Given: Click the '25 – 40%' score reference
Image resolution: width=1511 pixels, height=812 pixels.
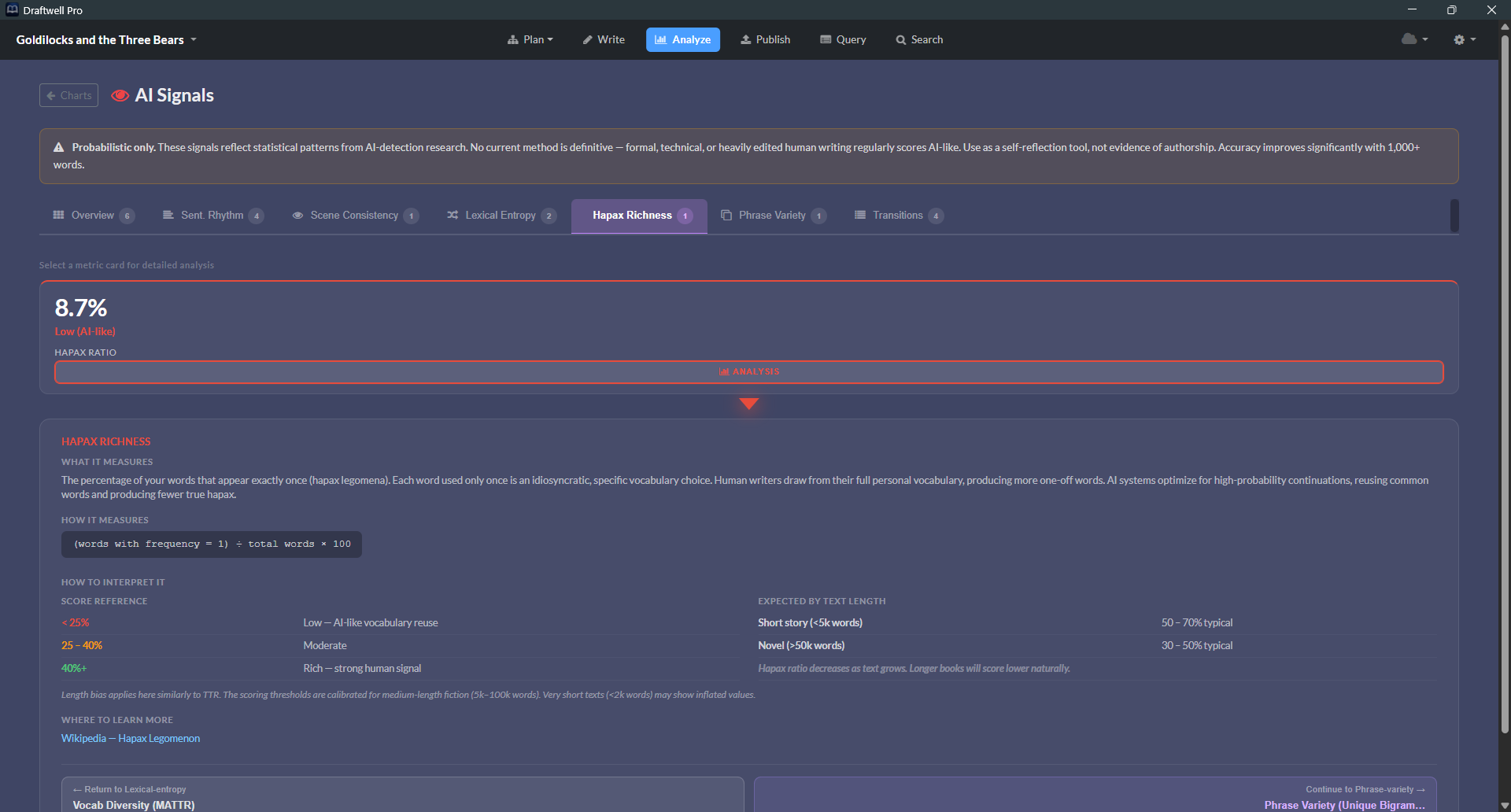Looking at the screenshot, I should click(82, 645).
